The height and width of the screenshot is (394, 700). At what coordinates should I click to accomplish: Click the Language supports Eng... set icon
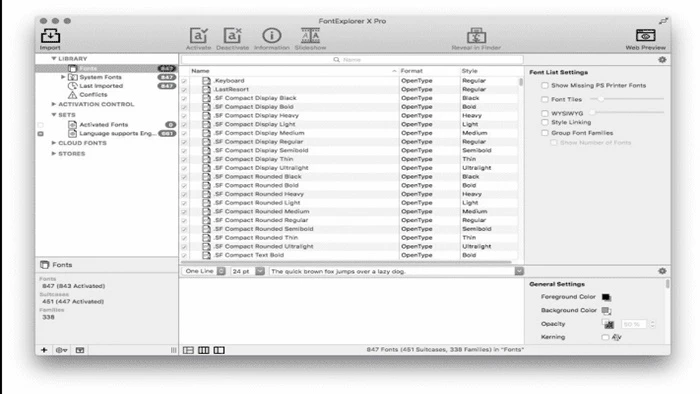72,133
